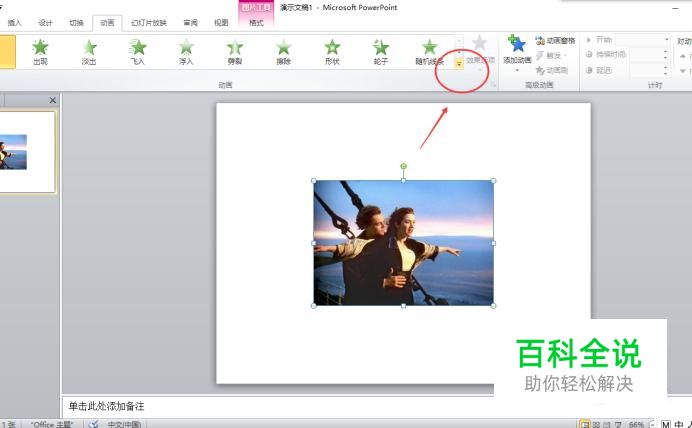Apply the 形状 (Shape) animation effect

point(332,52)
